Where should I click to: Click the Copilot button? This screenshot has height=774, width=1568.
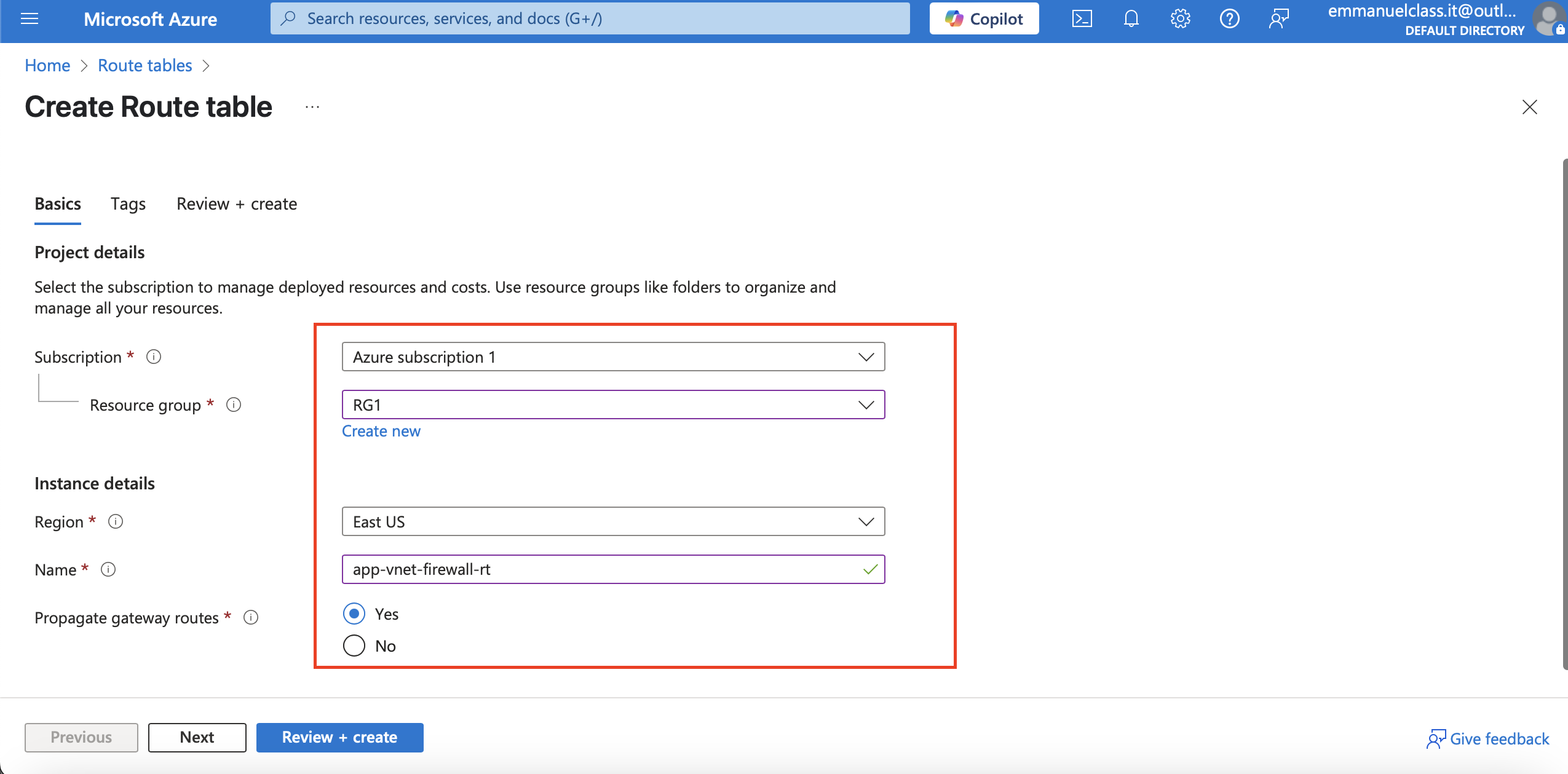tap(984, 19)
